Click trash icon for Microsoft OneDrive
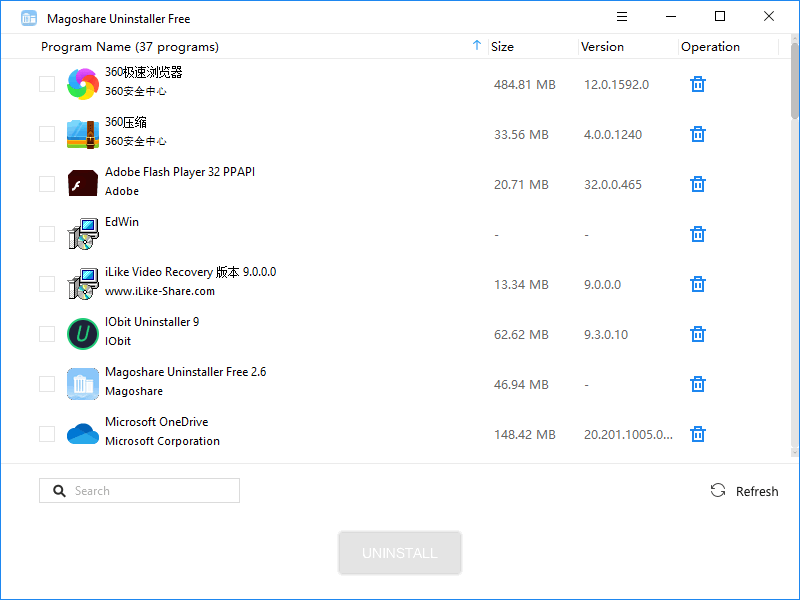Viewport: 800px width, 600px height. click(698, 434)
